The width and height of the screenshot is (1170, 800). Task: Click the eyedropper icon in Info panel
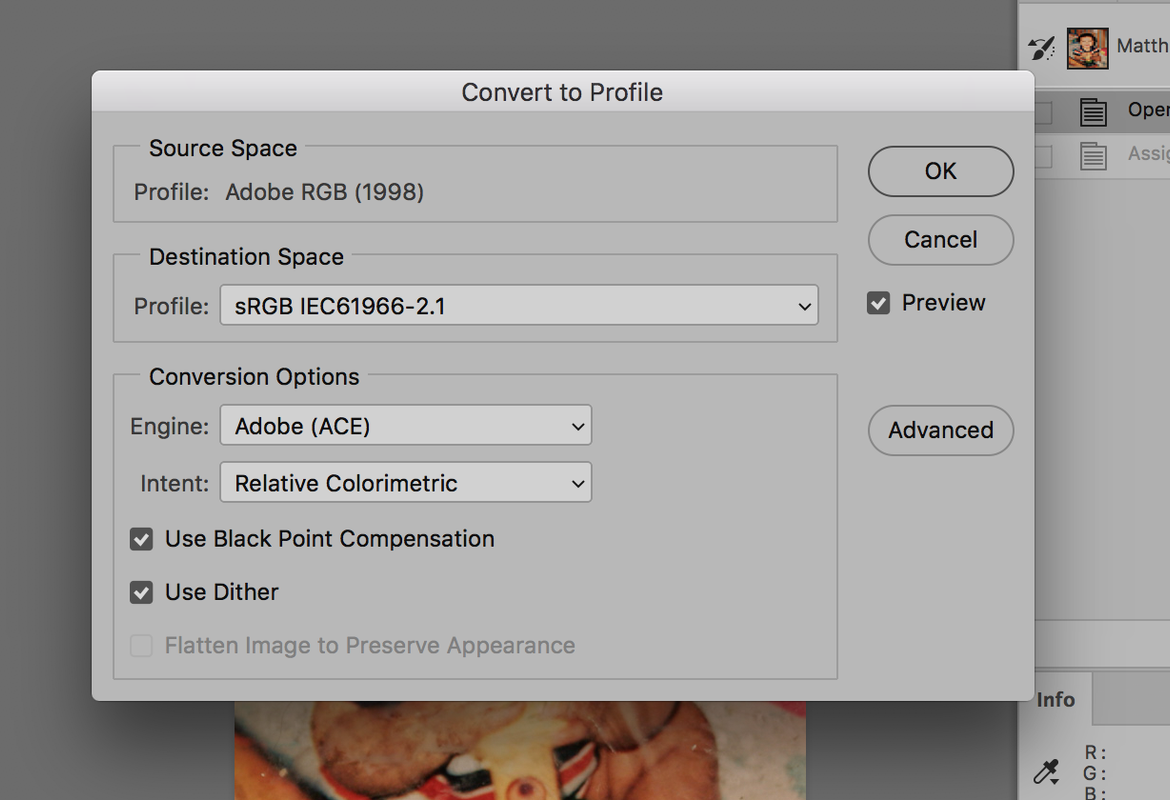click(1046, 772)
